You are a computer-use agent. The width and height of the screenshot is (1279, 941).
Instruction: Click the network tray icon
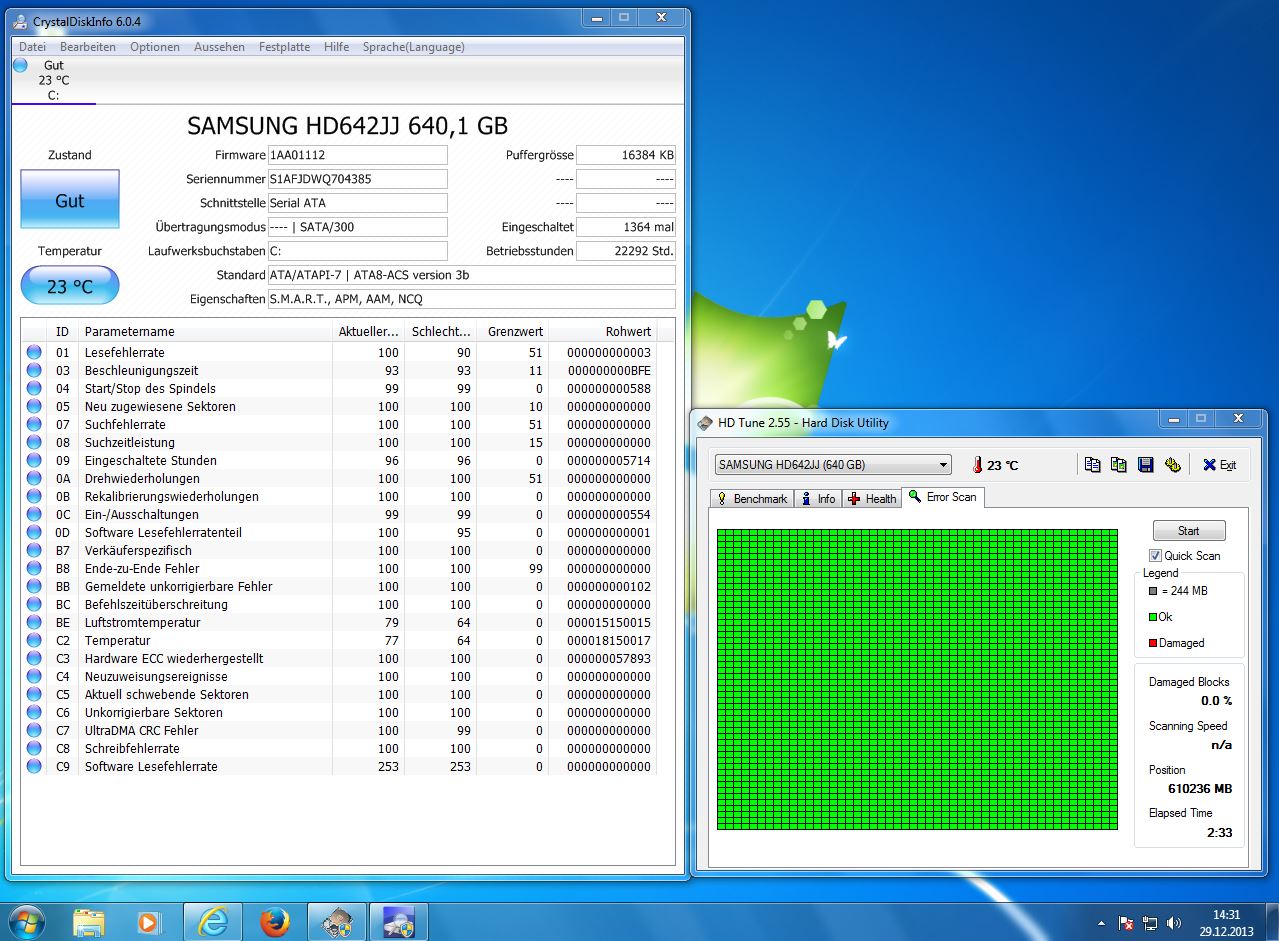pyautogui.click(x=1150, y=922)
